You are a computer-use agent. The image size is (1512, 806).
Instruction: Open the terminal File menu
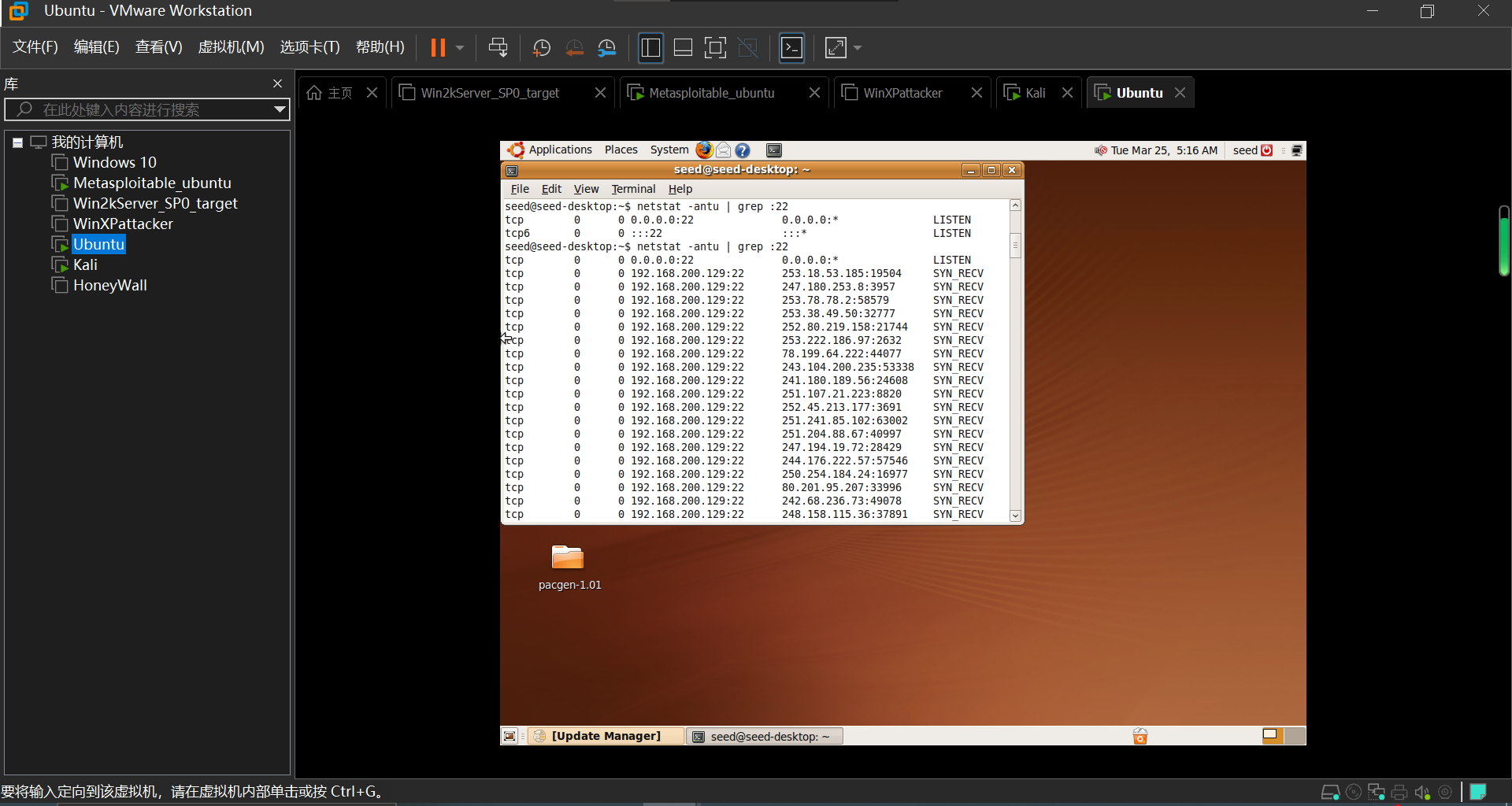(x=520, y=189)
